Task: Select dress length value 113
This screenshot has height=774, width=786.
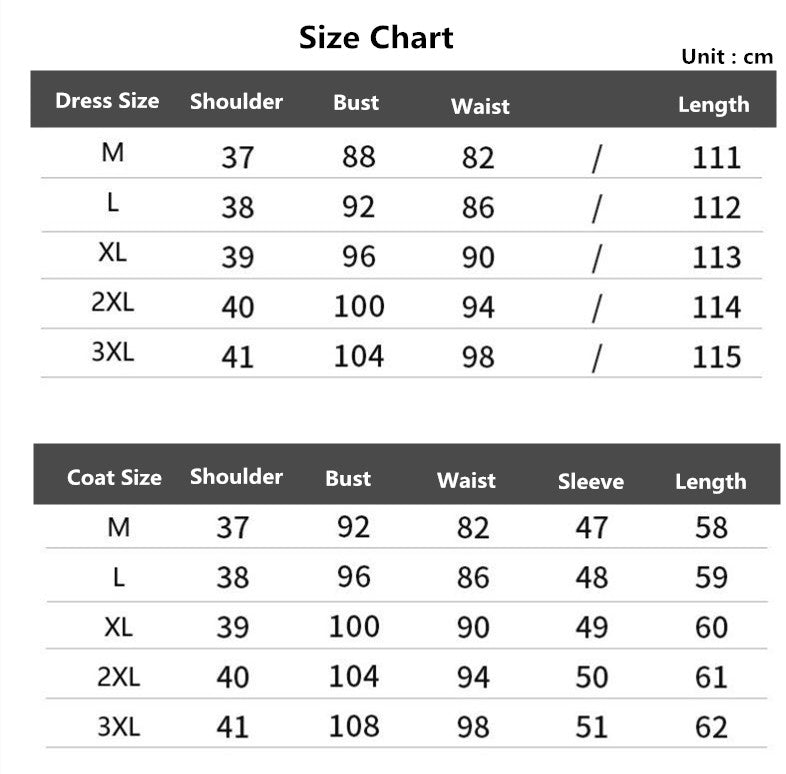Action: (716, 258)
